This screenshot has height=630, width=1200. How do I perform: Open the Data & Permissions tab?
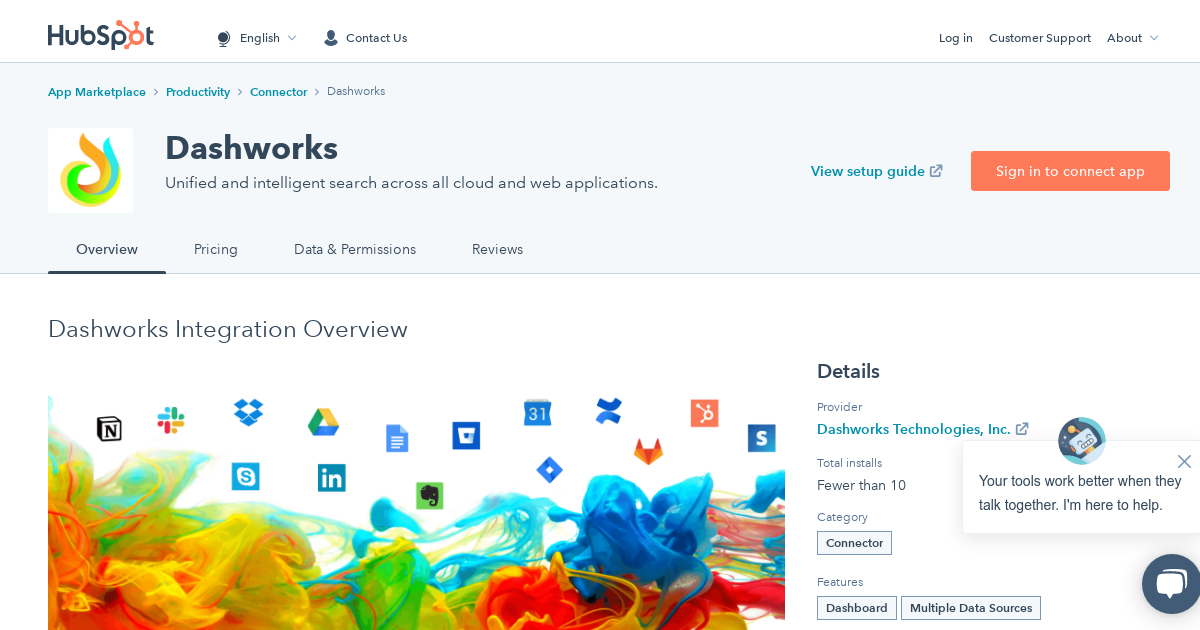click(x=355, y=249)
